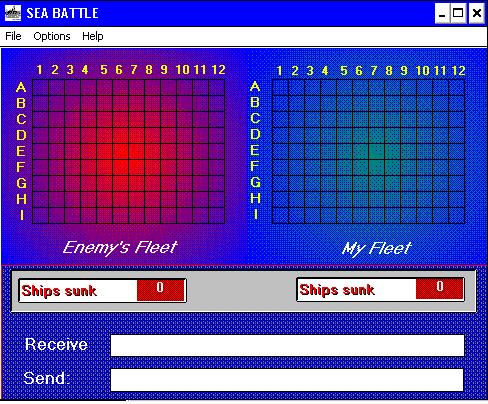This screenshot has width=488, height=404.
Task: Minimize the Sea Battle window
Action: click(x=442, y=13)
